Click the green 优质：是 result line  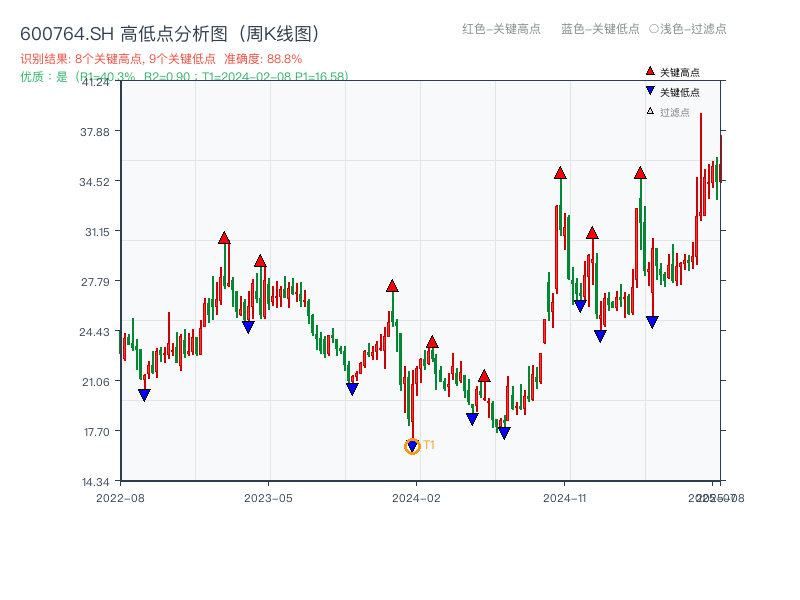(x=184, y=77)
